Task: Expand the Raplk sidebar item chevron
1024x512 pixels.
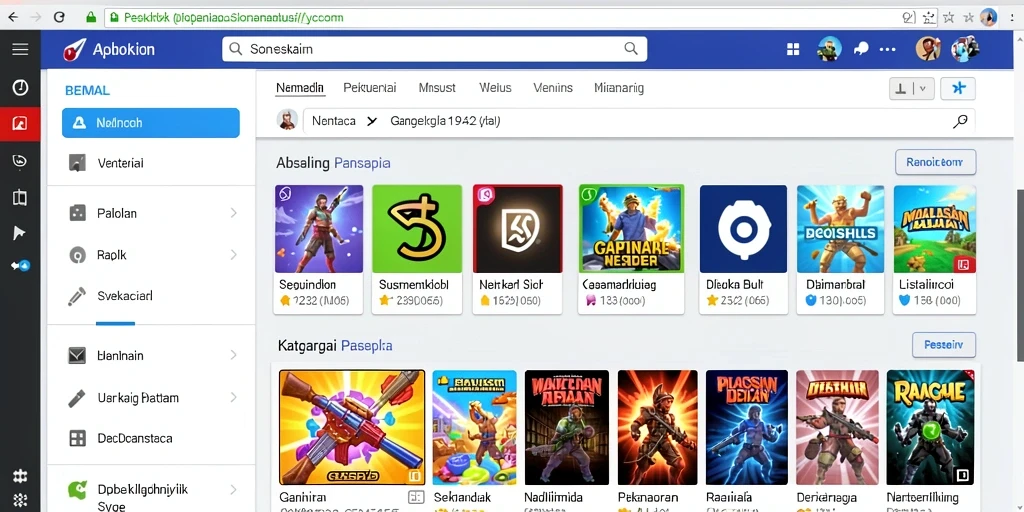Action: pos(234,255)
